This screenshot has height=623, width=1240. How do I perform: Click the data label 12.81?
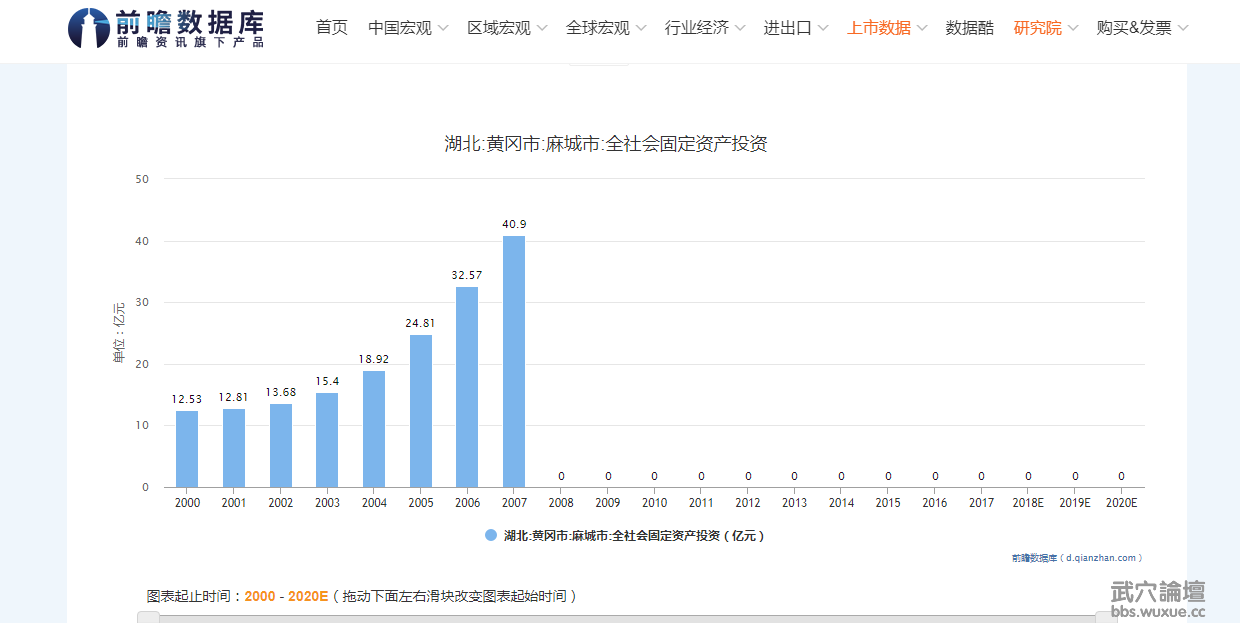point(234,397)
